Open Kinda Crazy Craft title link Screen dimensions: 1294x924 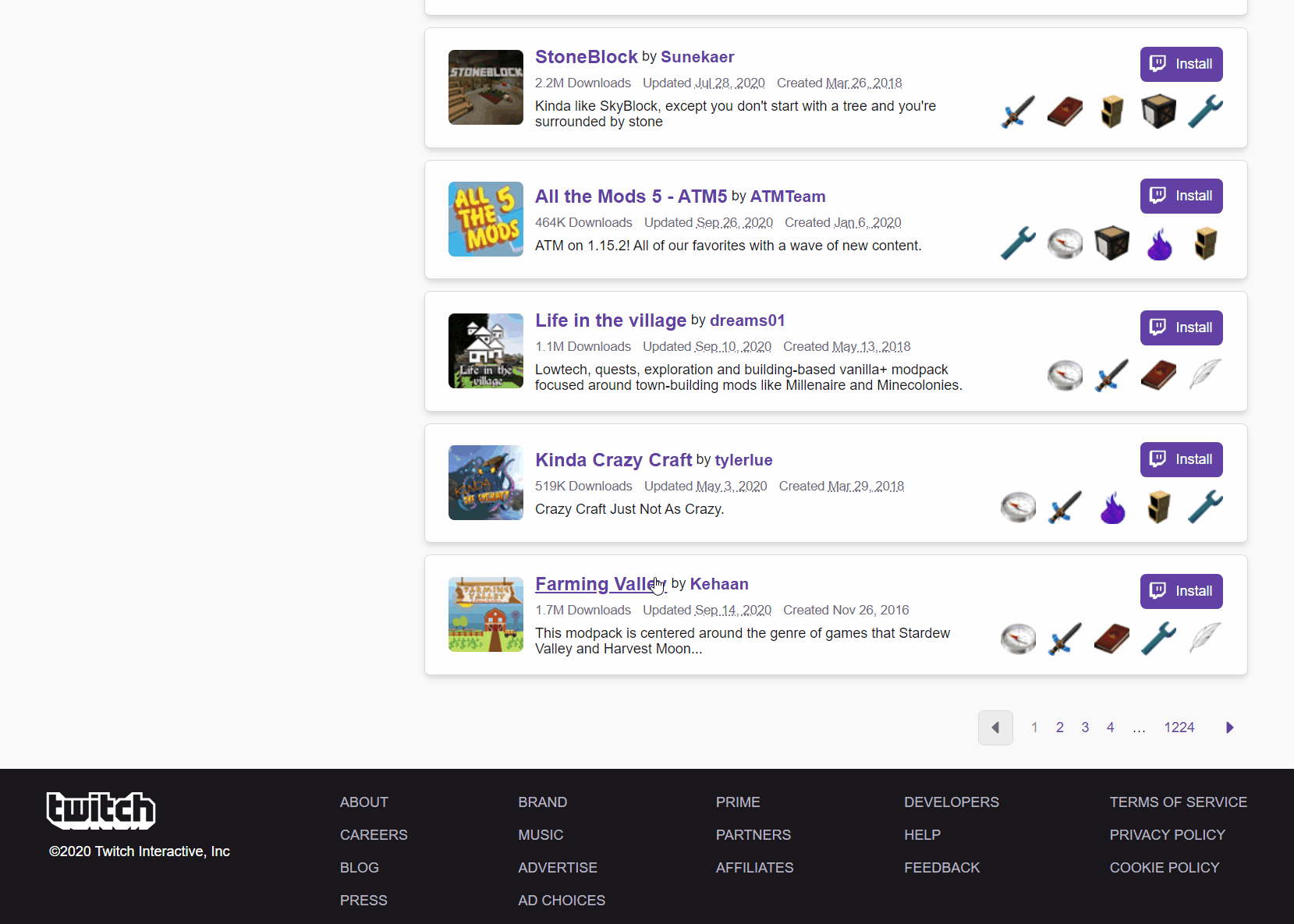pyautogui.click(x=614, y=460)
